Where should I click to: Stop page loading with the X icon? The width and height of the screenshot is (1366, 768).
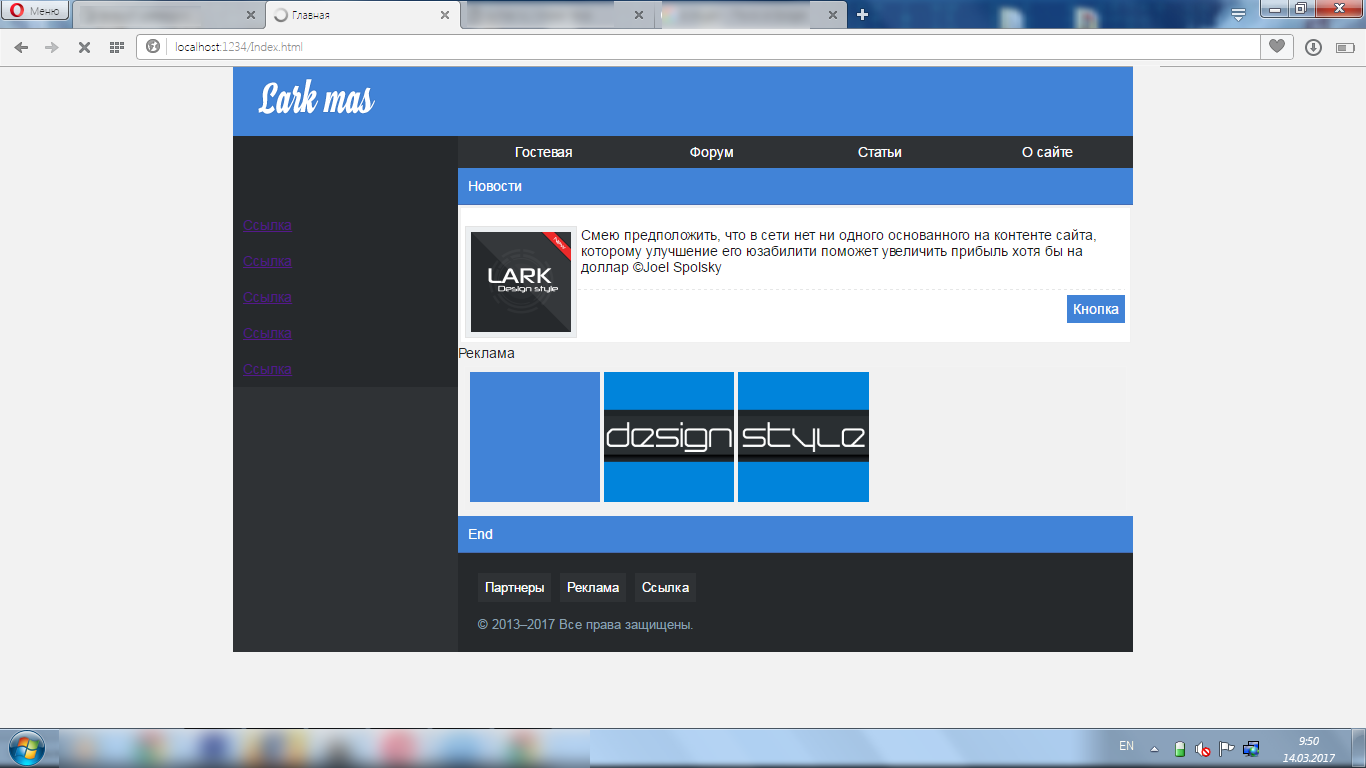coord(85,47)
